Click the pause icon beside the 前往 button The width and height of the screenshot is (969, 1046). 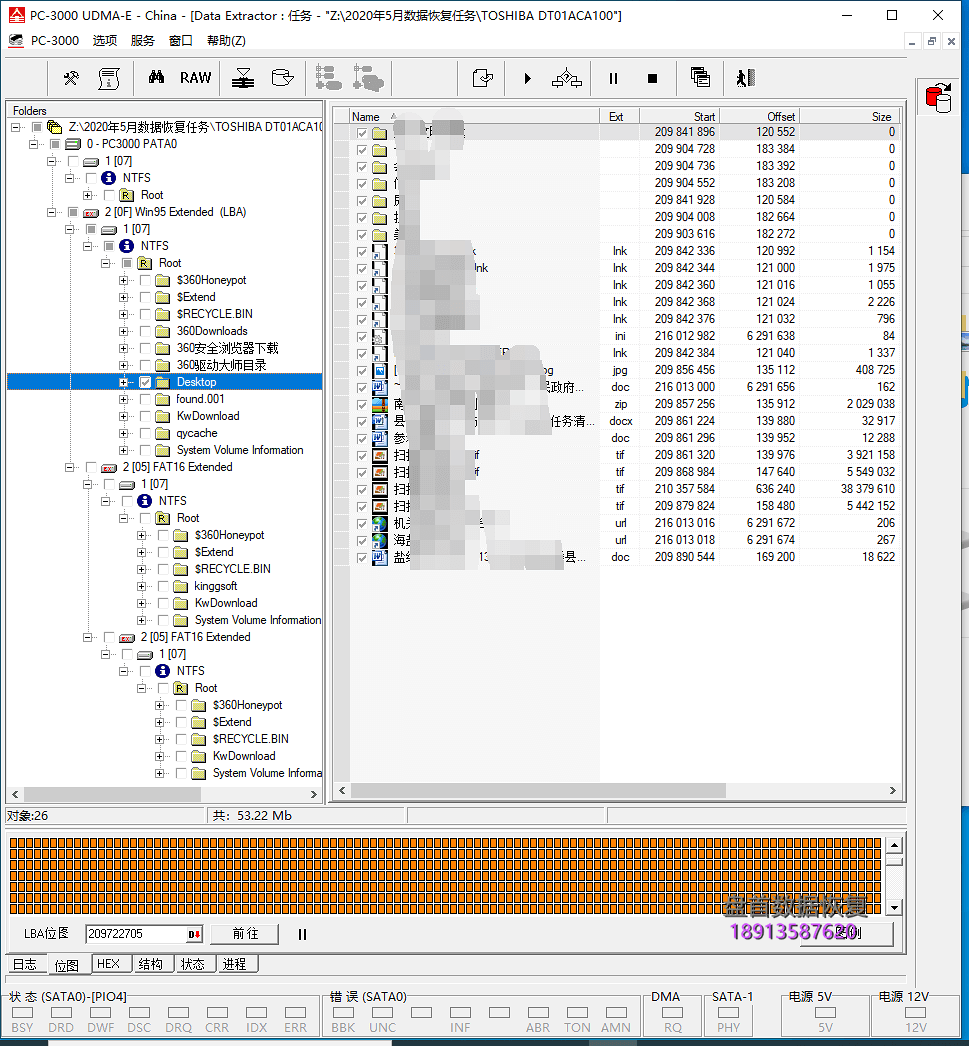click(x=302, y=935)
